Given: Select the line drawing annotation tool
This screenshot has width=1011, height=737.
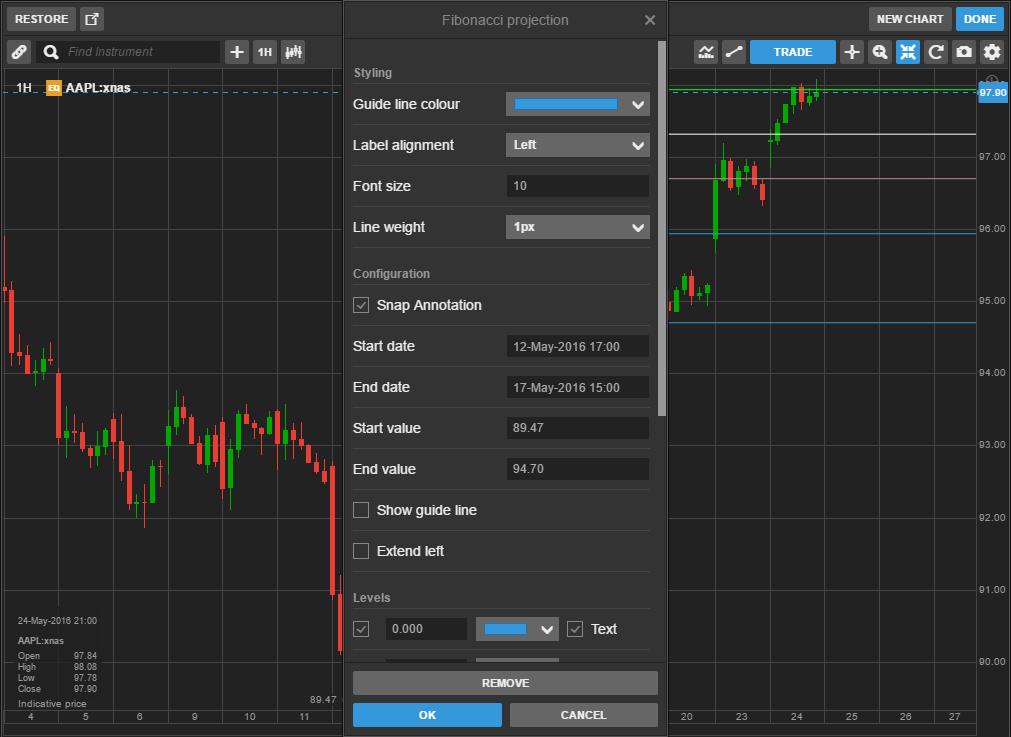Looking at the screenshot, I should pyautogui.click(x=734, y=52).
